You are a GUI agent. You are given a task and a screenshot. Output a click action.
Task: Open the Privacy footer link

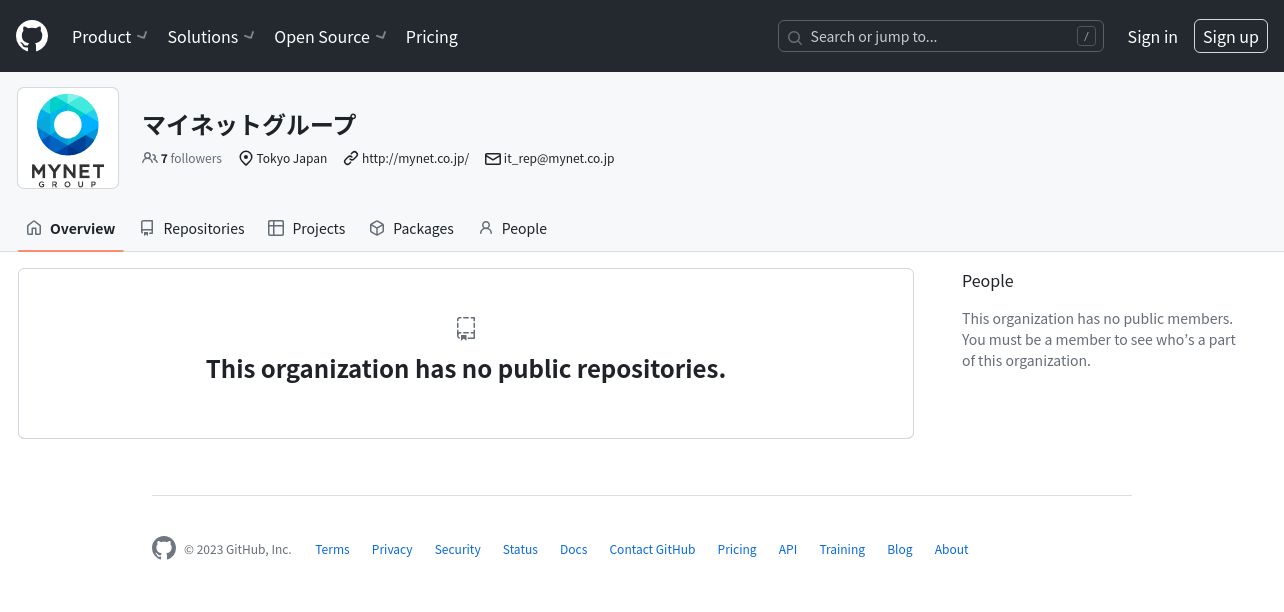coord(392,549)
